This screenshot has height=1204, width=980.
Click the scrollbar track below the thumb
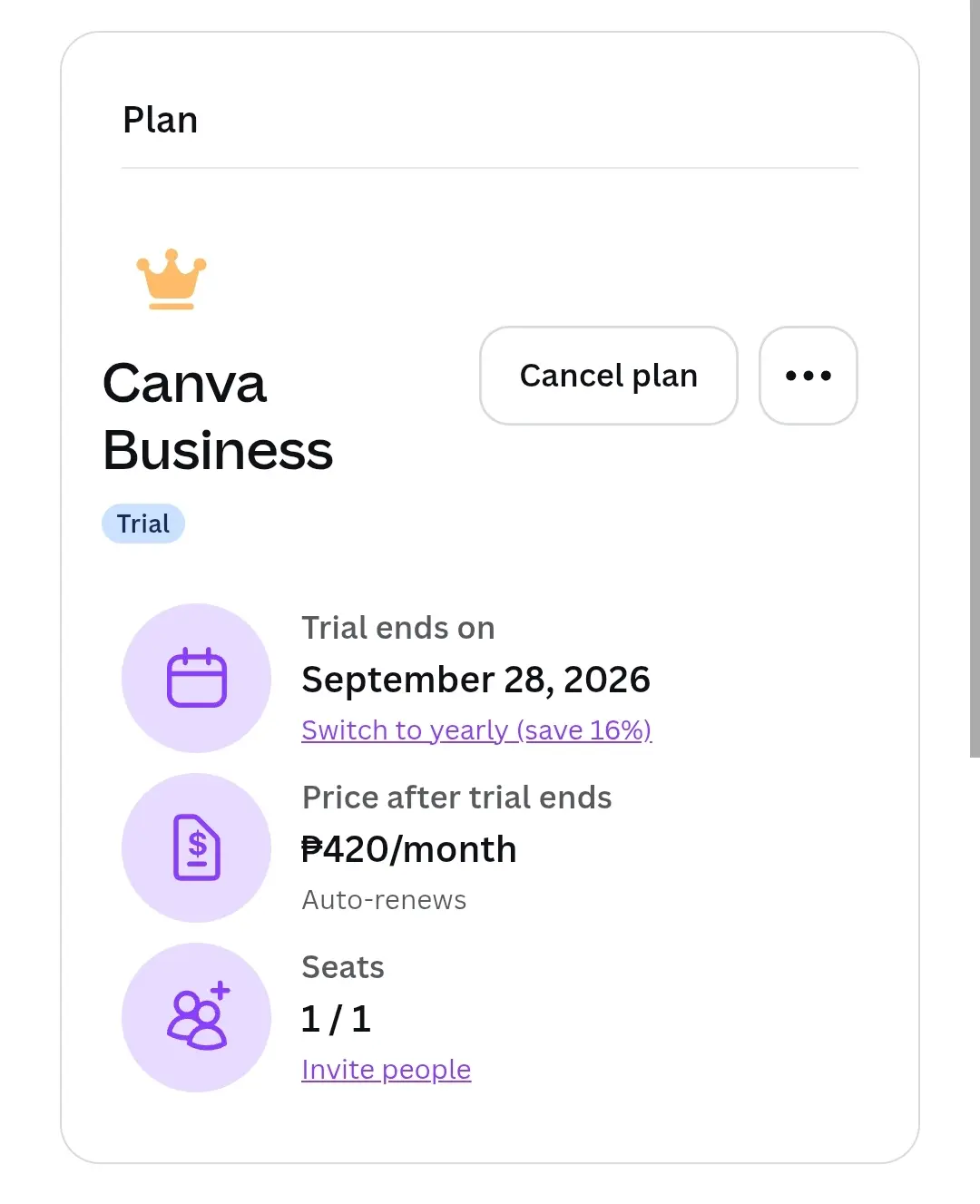point(975,980)
